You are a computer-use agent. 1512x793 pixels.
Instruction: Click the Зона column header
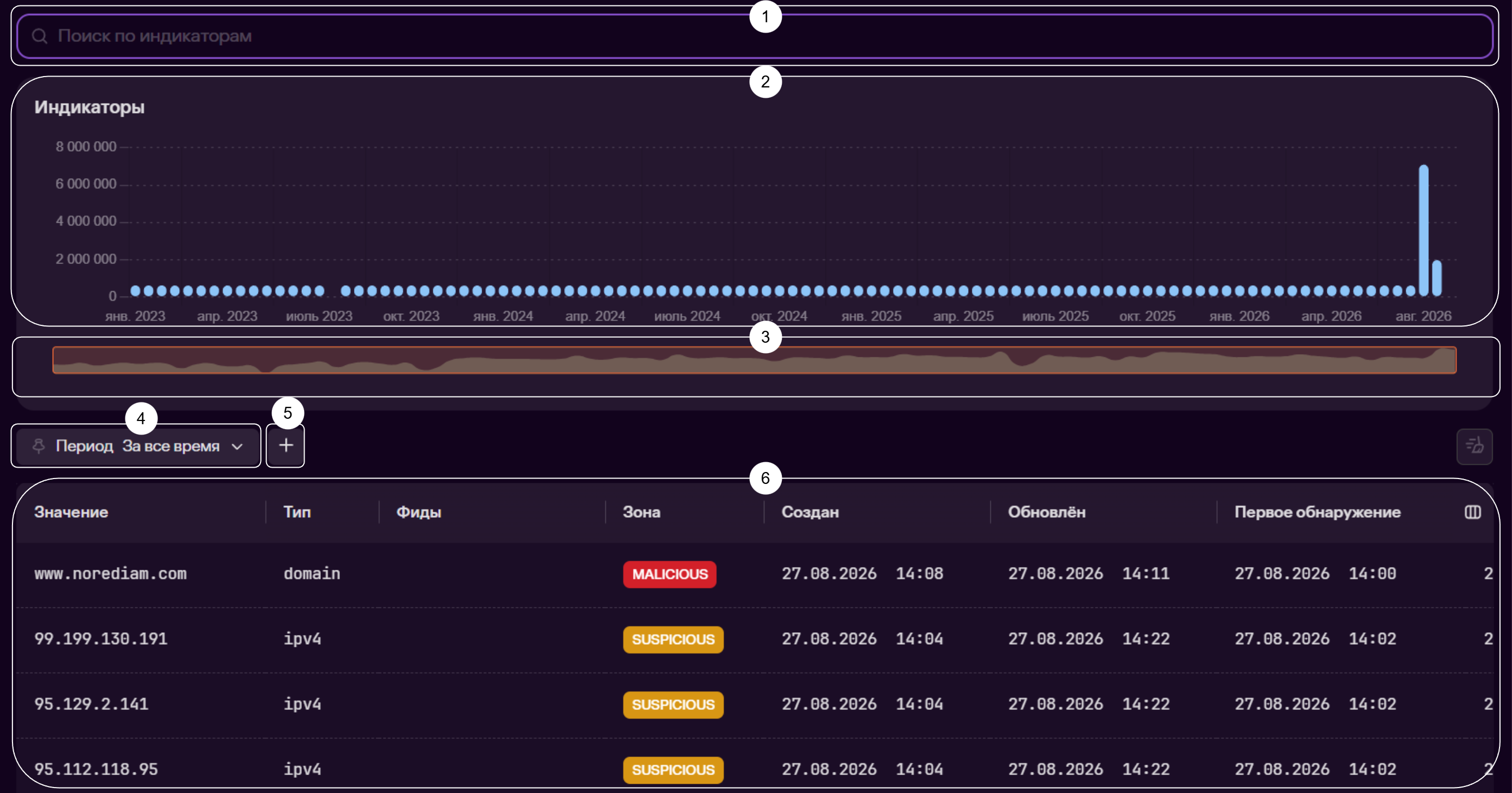pyautogui.click(x=642, y=512)
